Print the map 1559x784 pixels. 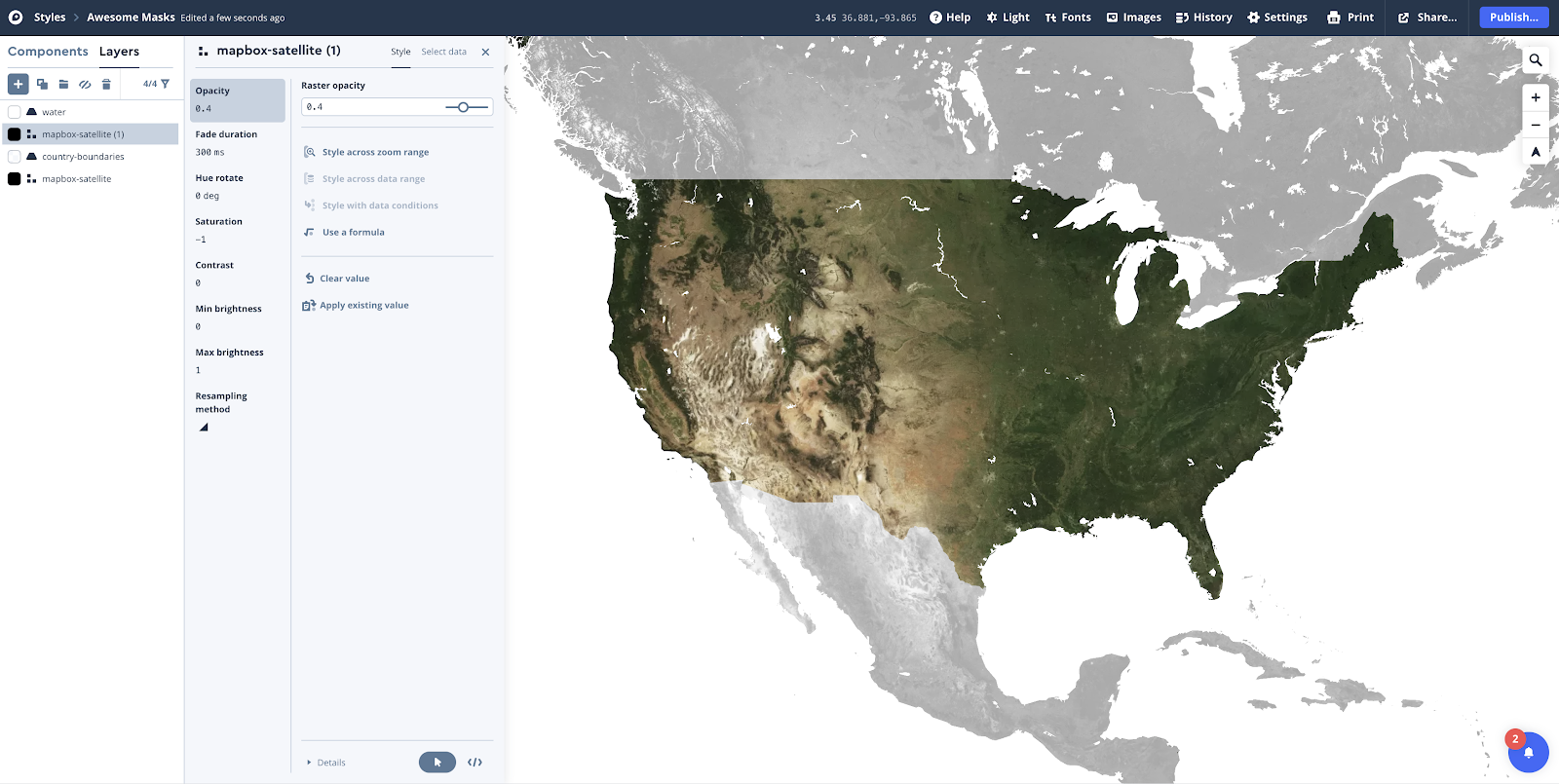pos(1350,18)
